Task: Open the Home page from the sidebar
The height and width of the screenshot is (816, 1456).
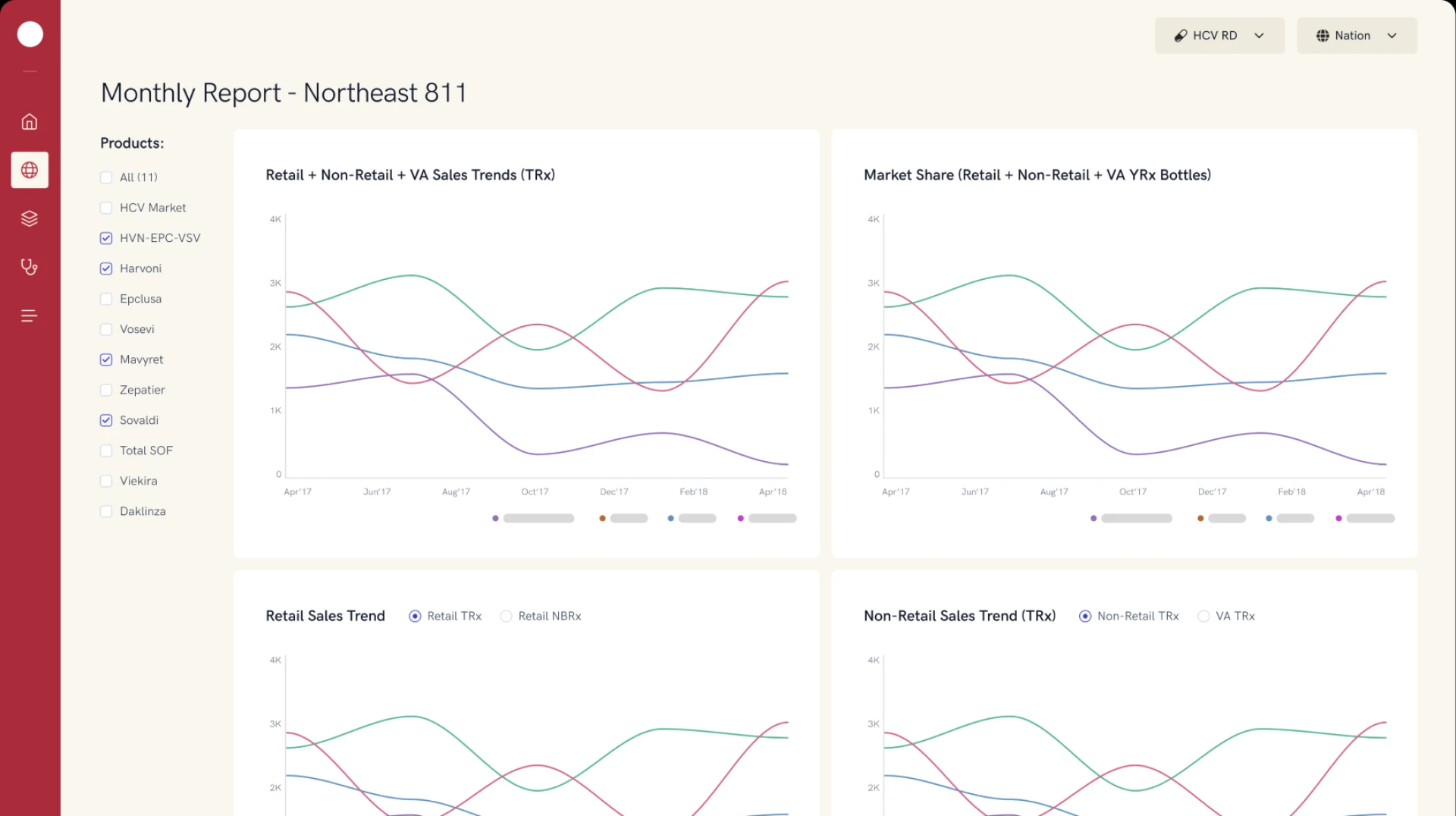Action: [29, 121]
